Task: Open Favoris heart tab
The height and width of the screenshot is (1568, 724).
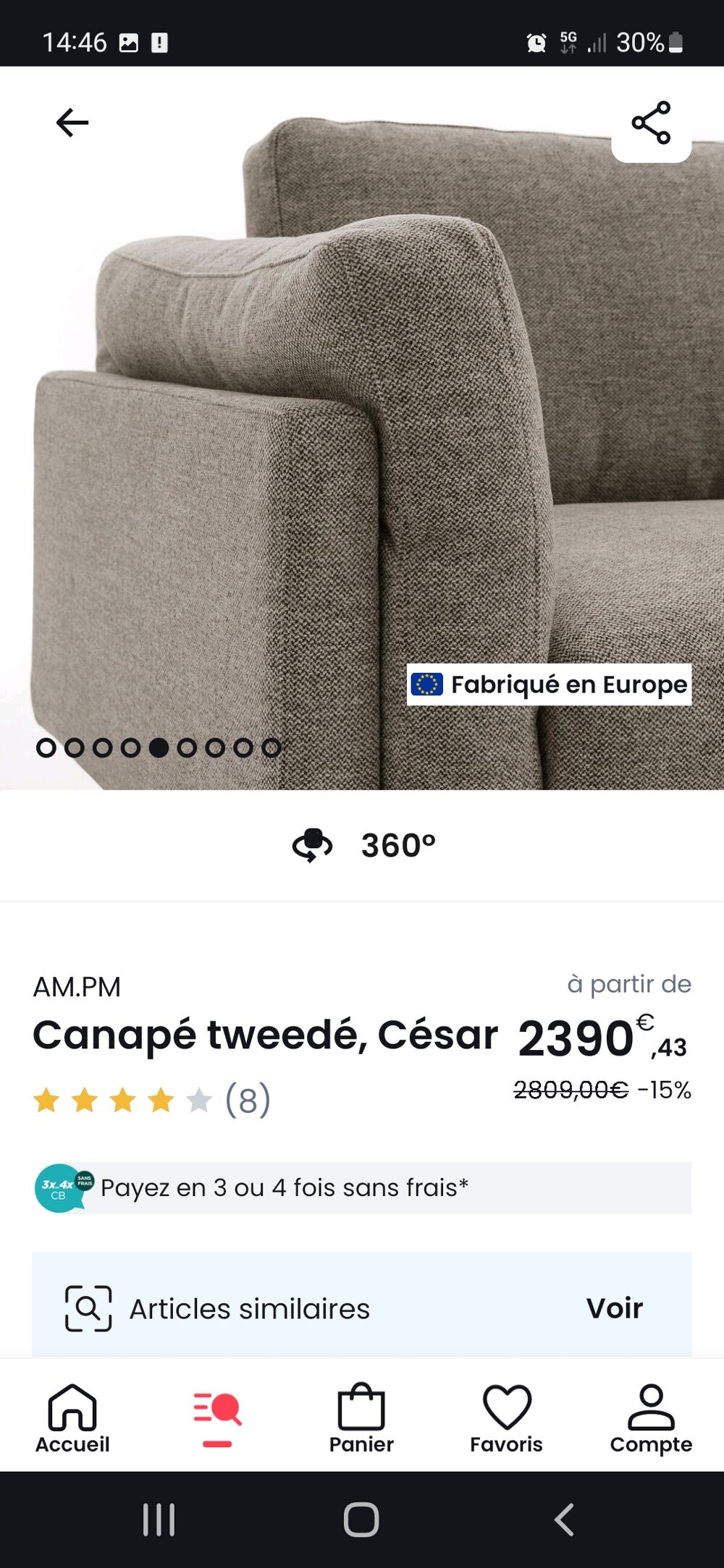Action: pyautogui.click(x=506, y=1418)
